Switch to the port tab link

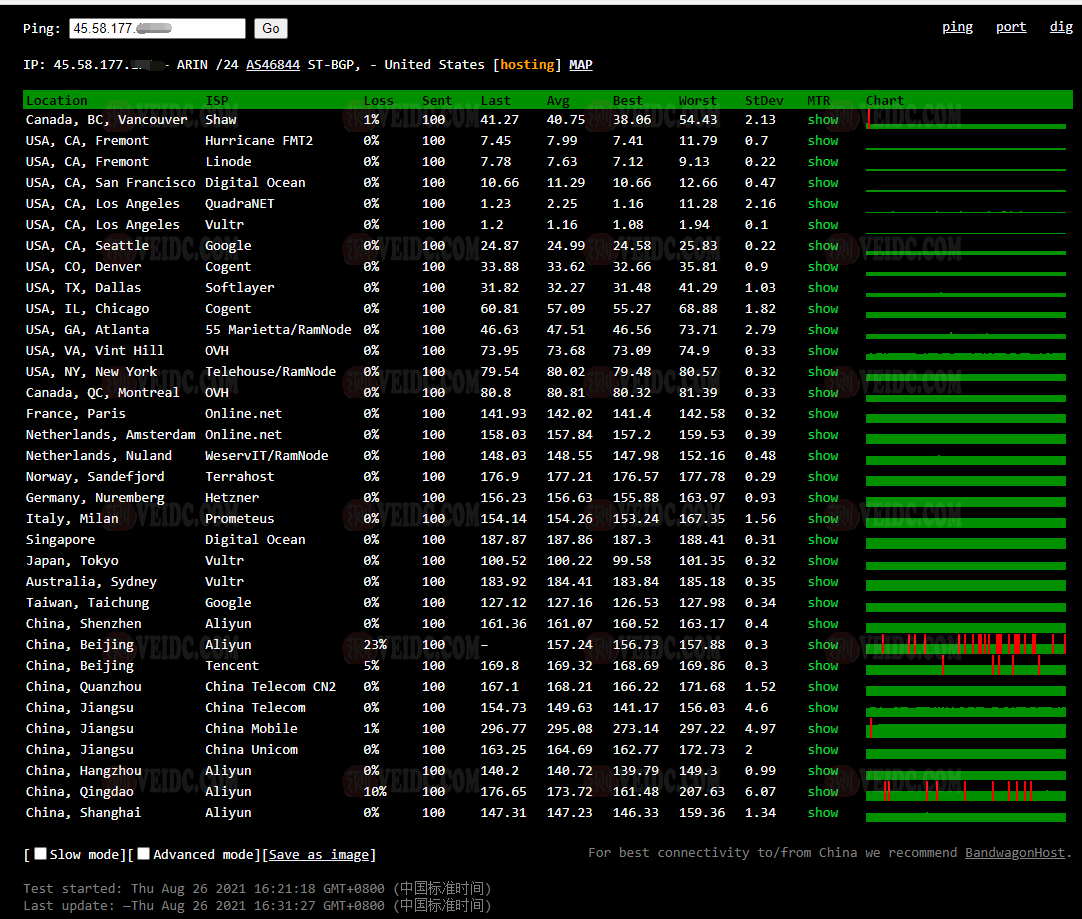tap(1011, 27)
